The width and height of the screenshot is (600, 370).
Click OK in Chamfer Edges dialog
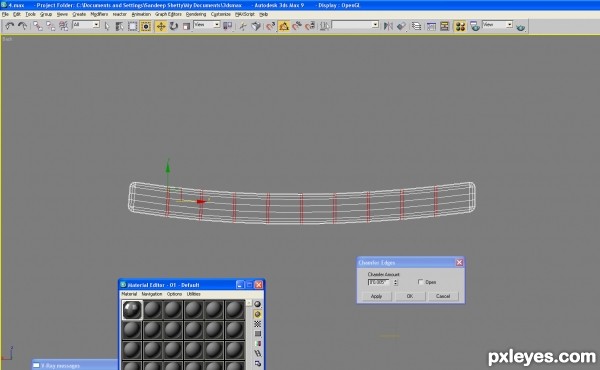(409, 296)
